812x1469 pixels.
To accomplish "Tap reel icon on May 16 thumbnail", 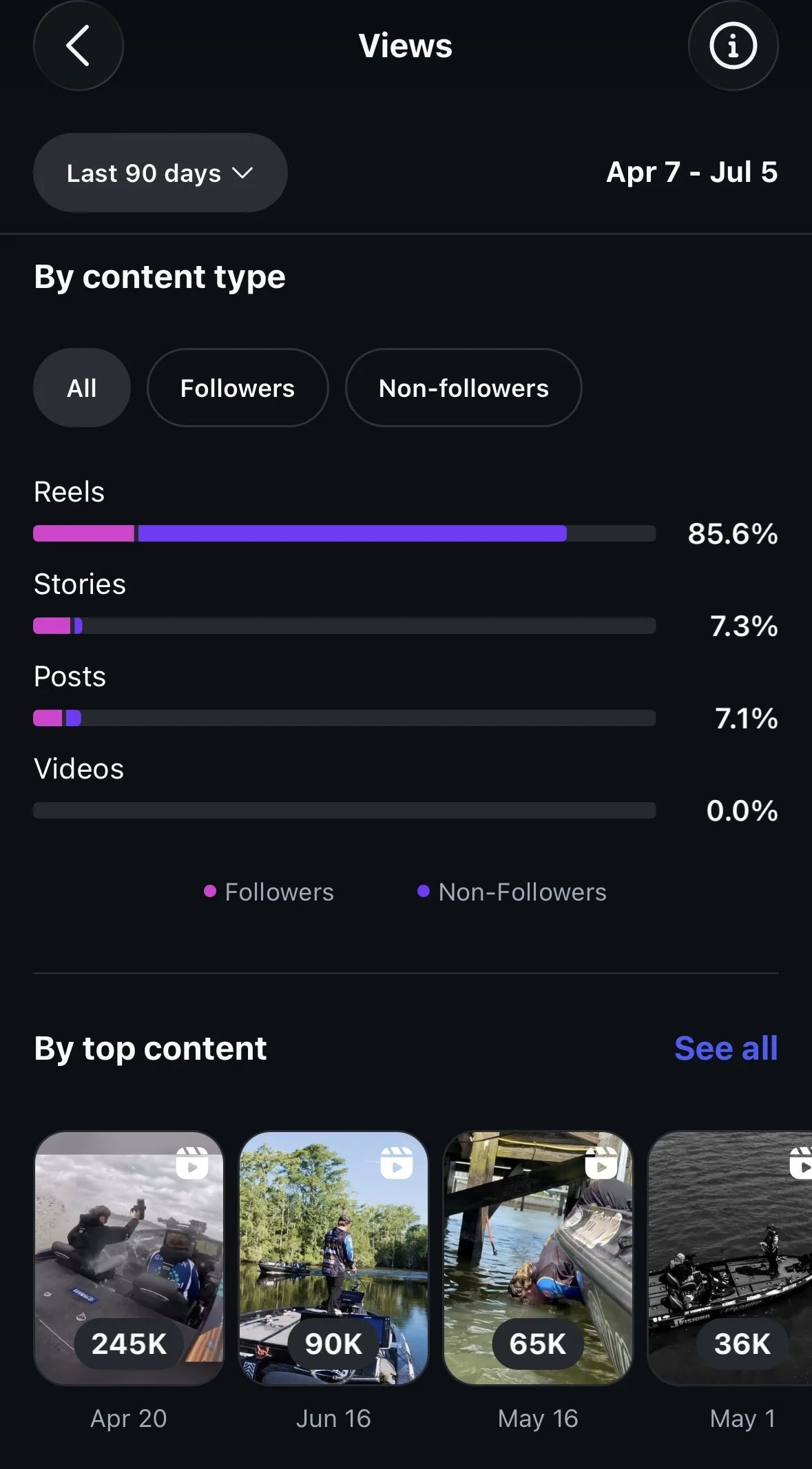I will [601, 1163].
